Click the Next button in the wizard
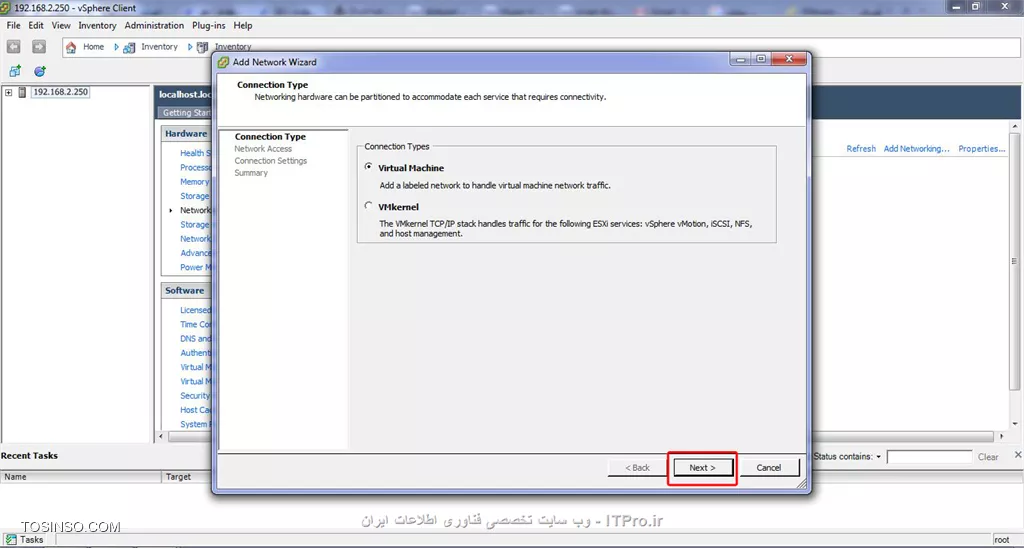Screen dimensions: 1024x548 pos(702,468)
